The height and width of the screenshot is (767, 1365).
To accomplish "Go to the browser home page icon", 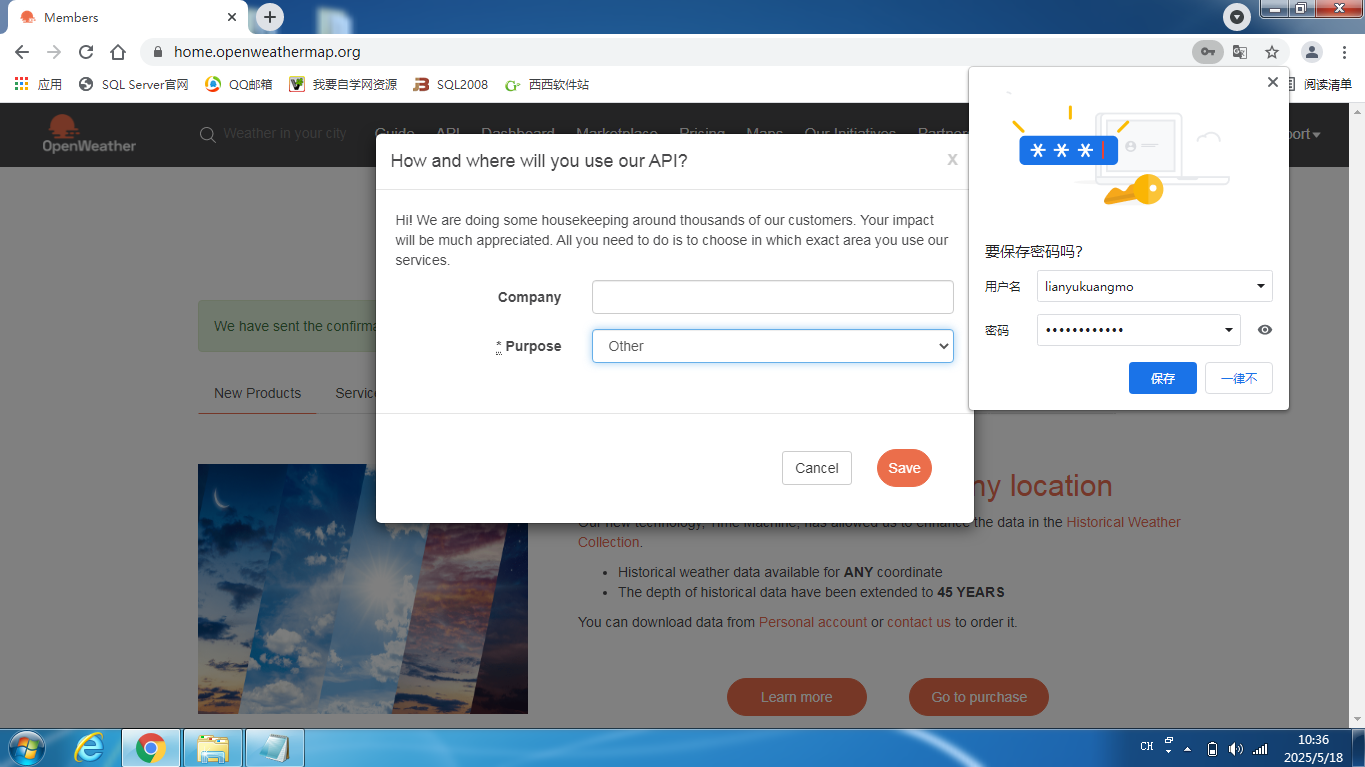I will click(118, 52).
